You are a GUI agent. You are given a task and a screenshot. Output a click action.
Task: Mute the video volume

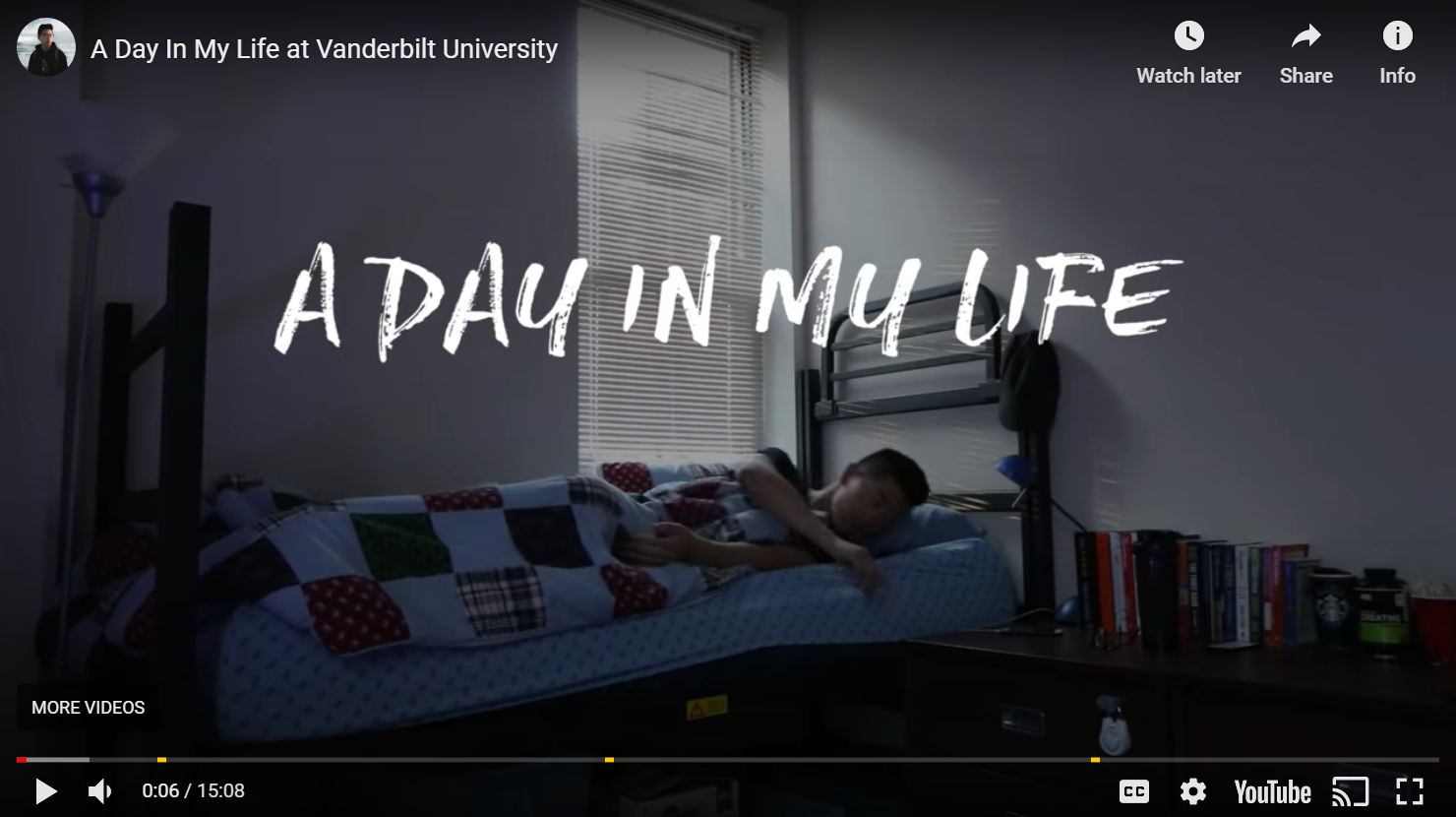click(x=99, y=790)
